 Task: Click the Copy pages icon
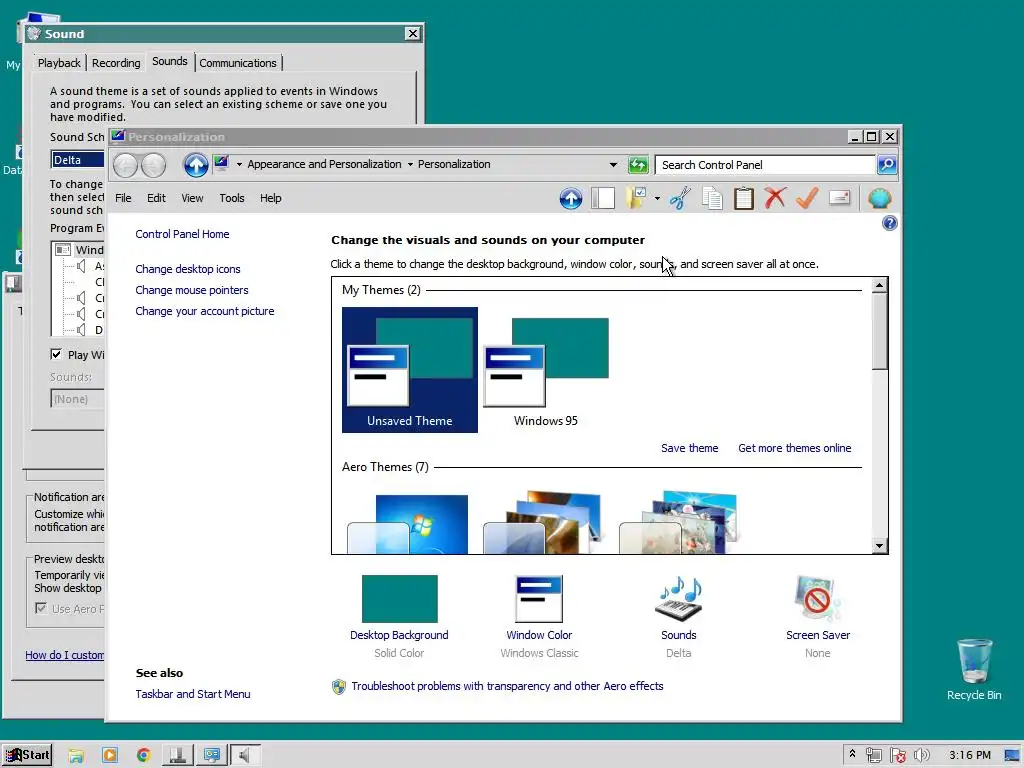pyautogui.click(x=712, y=198)
